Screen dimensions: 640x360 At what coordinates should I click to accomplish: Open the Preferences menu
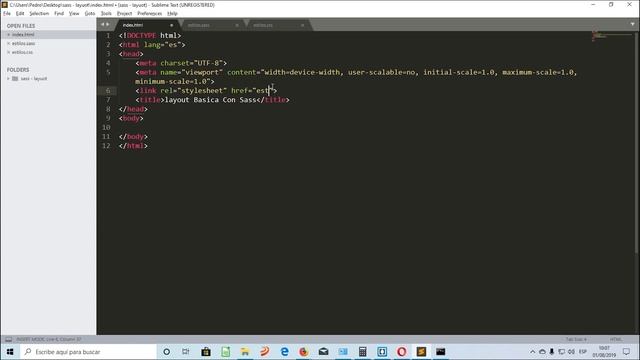coord(149,13)
